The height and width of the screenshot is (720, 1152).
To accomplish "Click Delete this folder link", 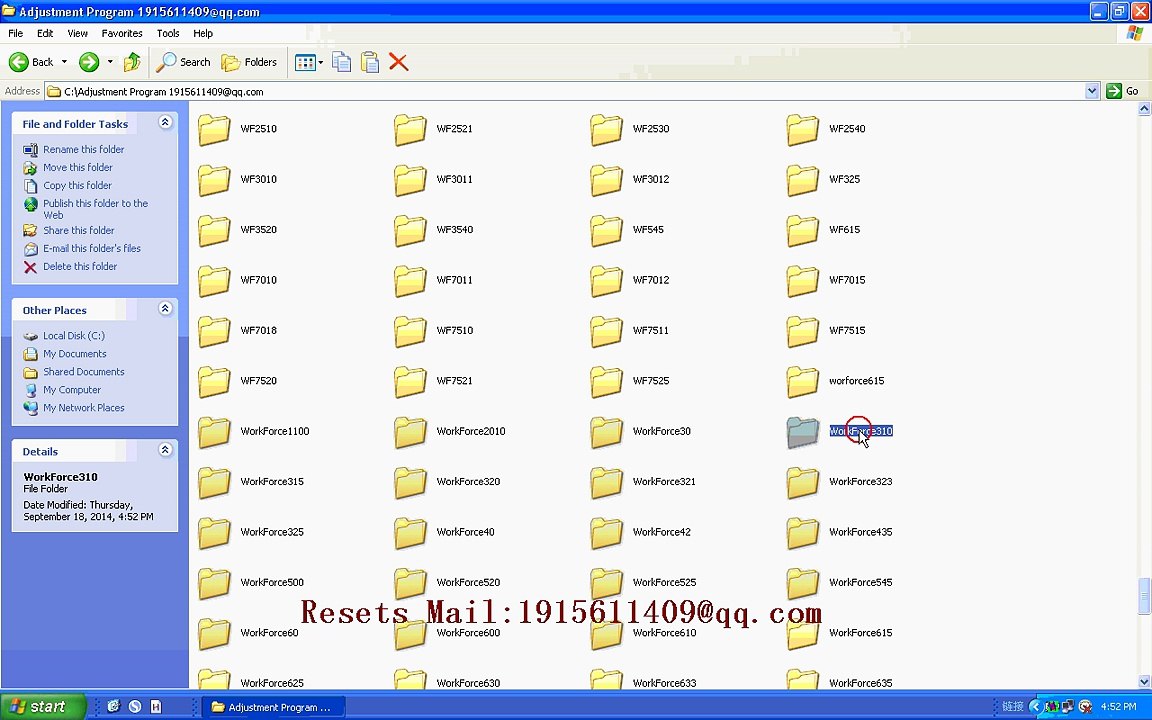I will (x=79, y=267).
